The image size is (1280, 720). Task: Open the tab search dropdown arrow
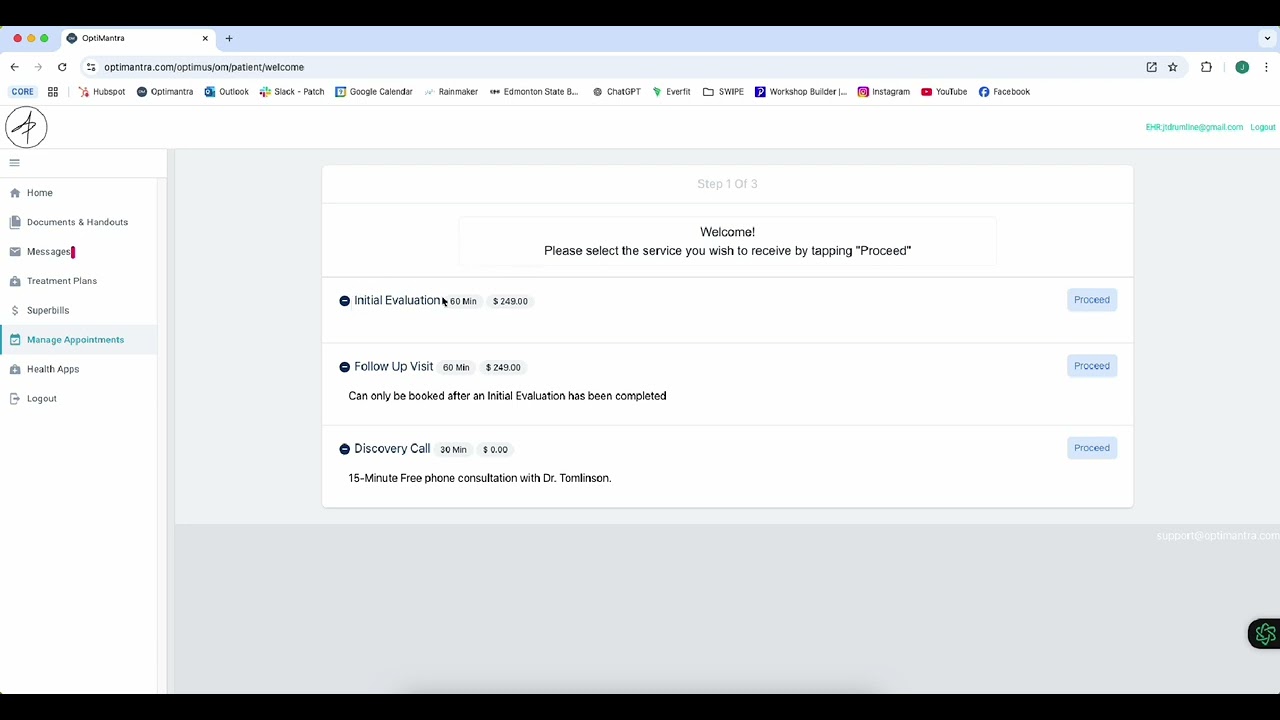tap(1267, 38)
